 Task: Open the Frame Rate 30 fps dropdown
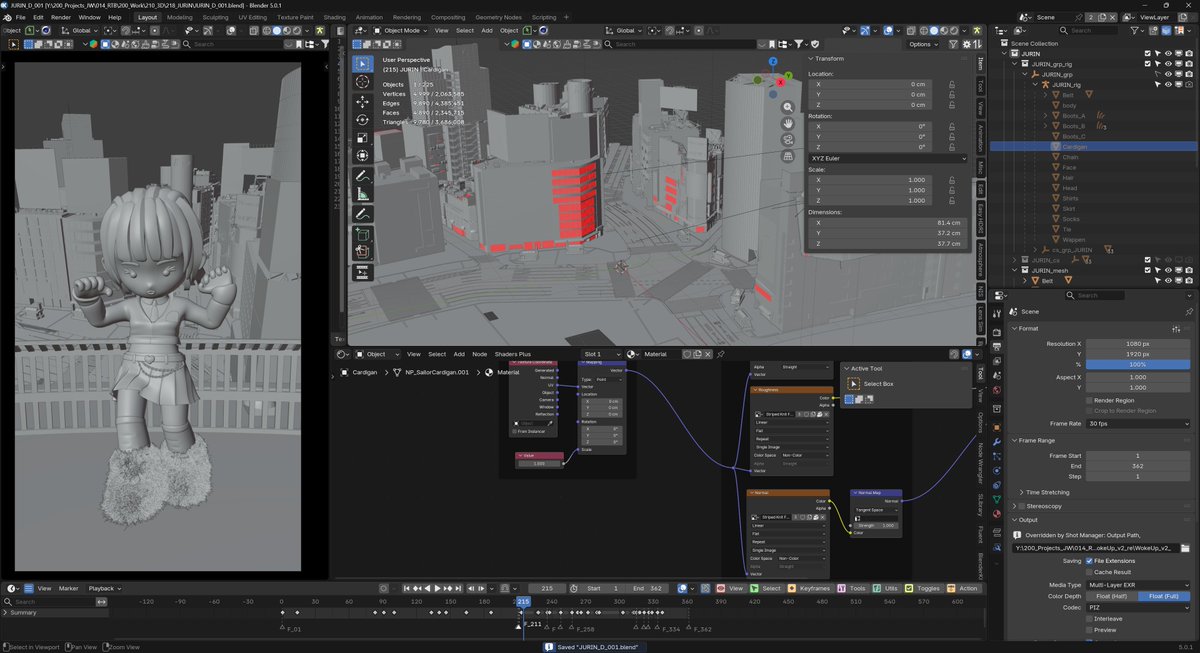(1138, 423)
